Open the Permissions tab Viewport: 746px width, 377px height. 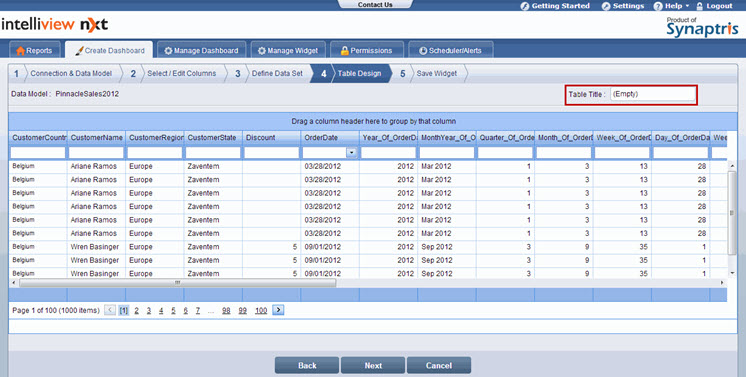tap(367, 50)
